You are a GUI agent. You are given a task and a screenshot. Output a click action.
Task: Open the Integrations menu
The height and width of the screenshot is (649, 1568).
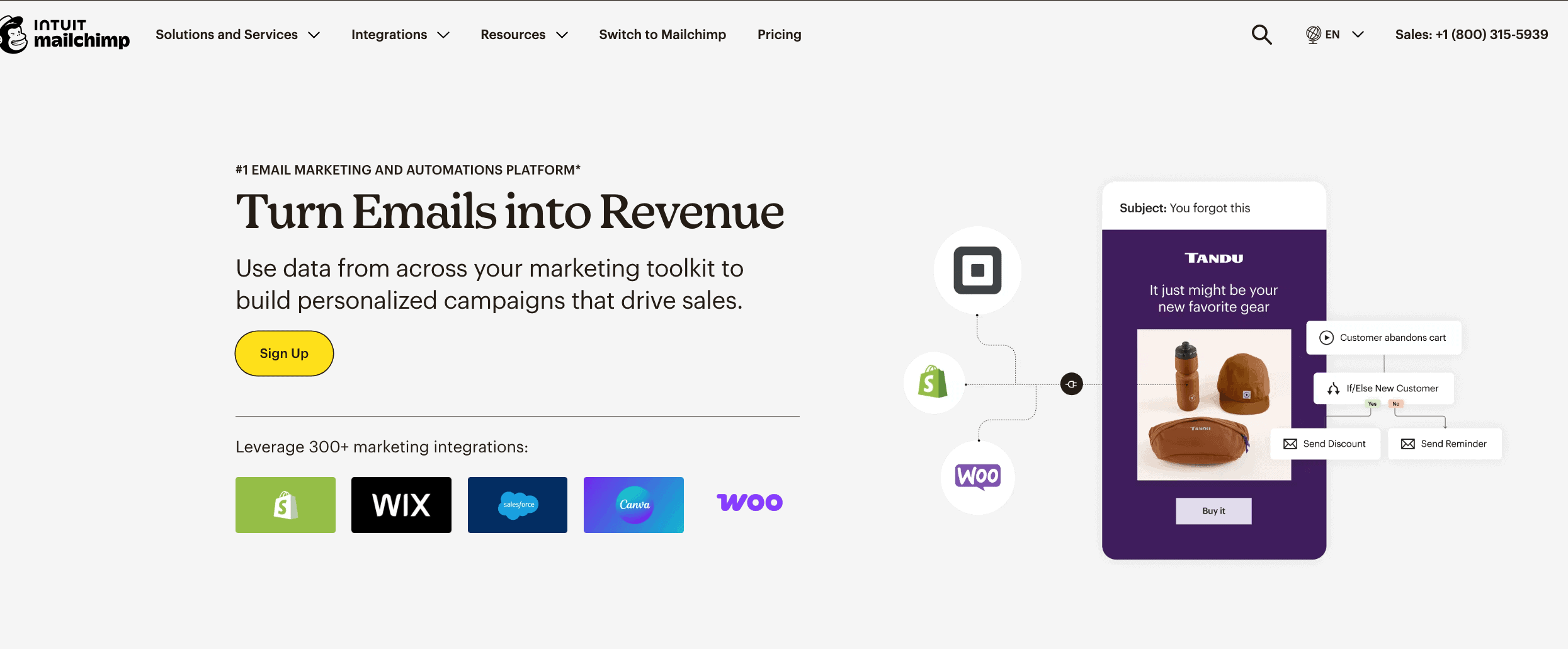click(389, 35)
